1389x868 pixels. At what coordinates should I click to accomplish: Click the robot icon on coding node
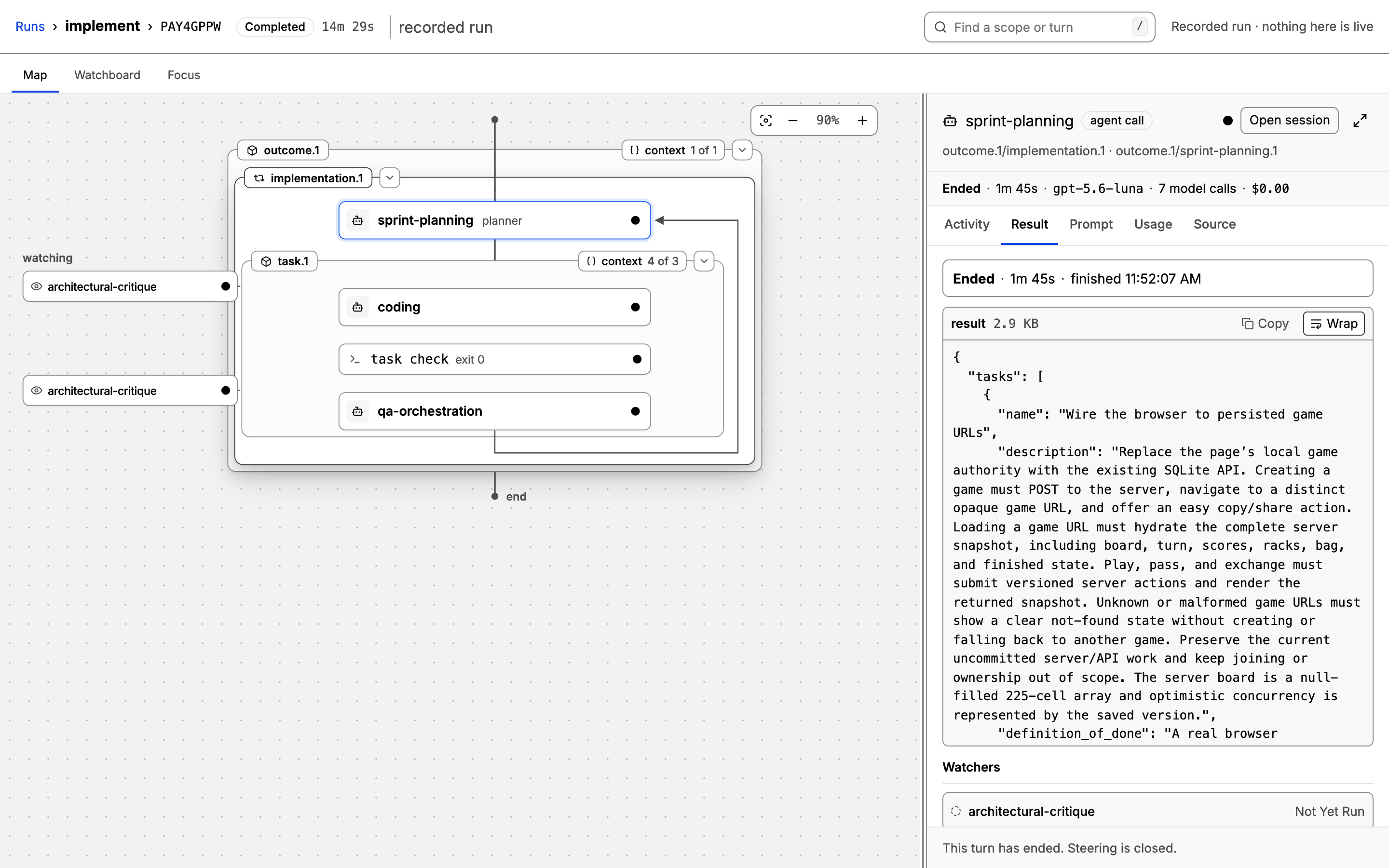pyautogui.click(x=357, y=307)
